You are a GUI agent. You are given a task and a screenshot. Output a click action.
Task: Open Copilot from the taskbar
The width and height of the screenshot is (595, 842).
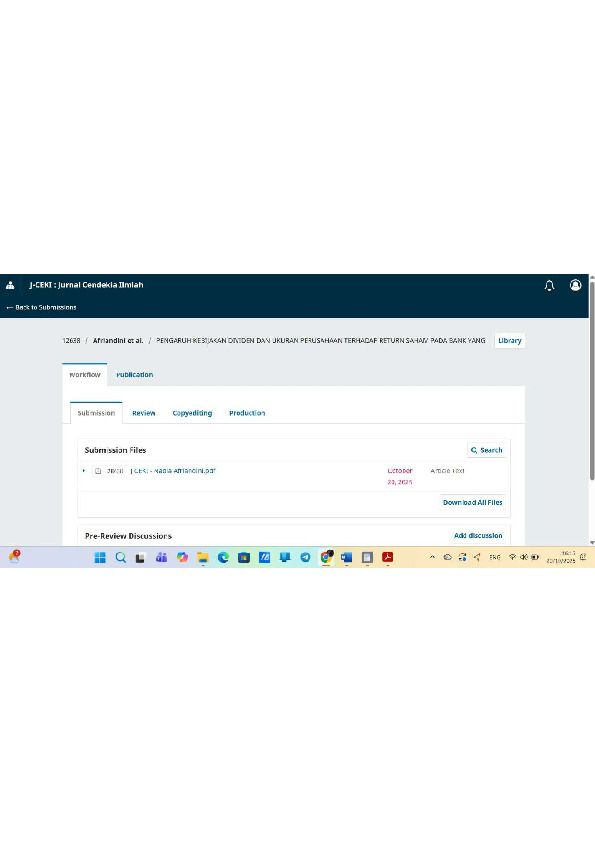click(182, 557)
